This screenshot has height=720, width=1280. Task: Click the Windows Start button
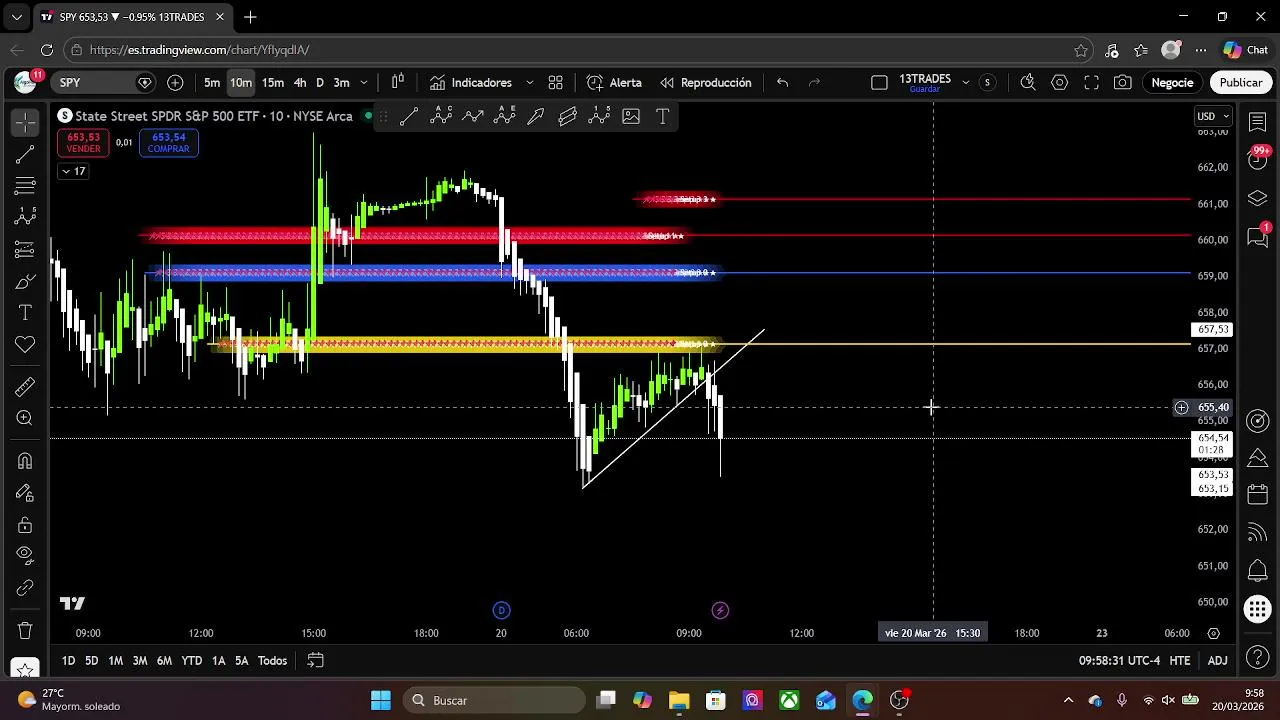tap(381, 700)
